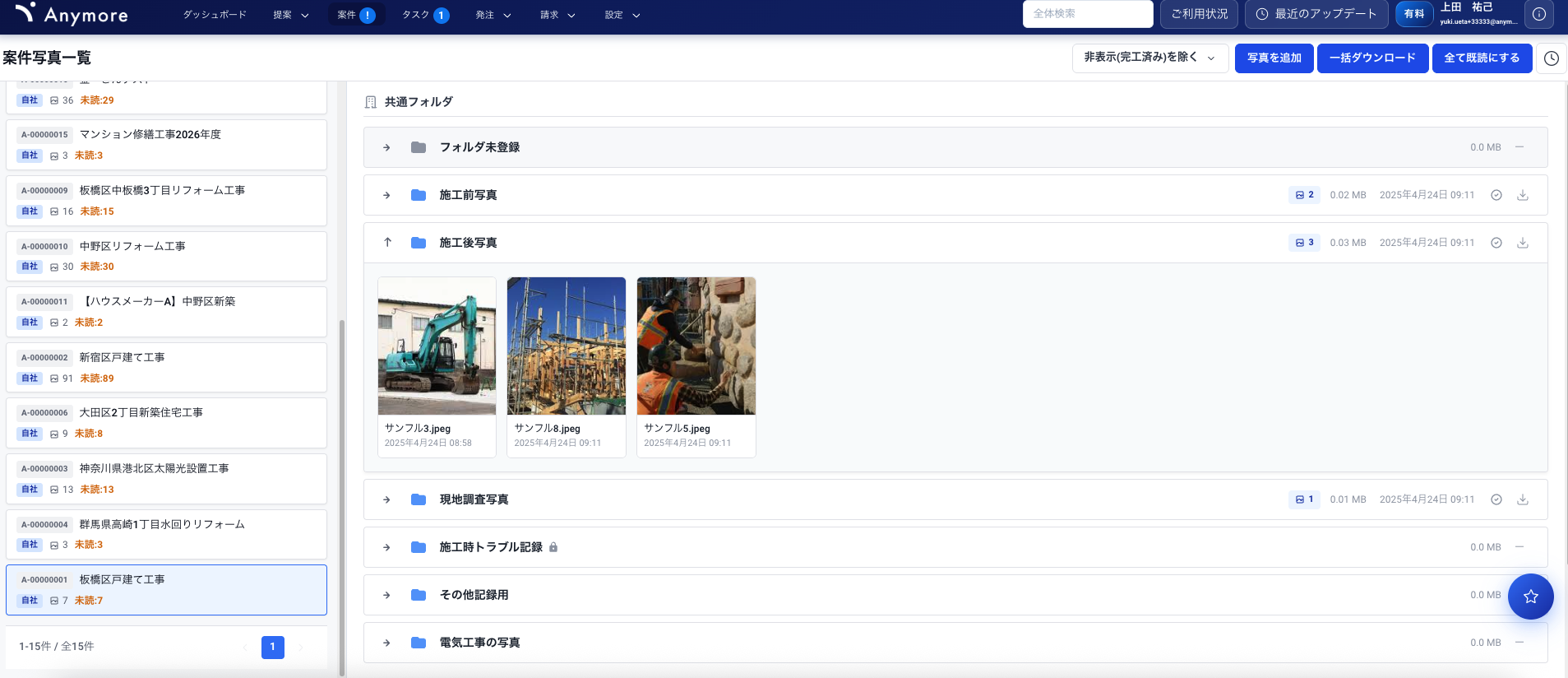
Task: Click the project list vertical scrollbar
Action: pyautogui.click(x=342, y=494)
